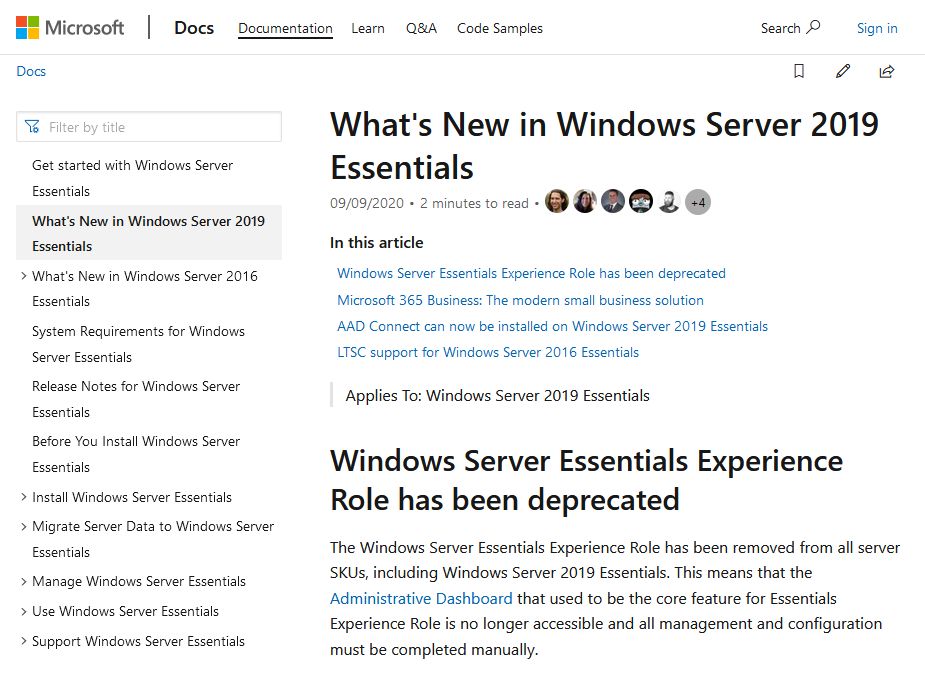Screen dimensions: 925x675
Task: Open the Documentation tab
Action: click(285, 28)
